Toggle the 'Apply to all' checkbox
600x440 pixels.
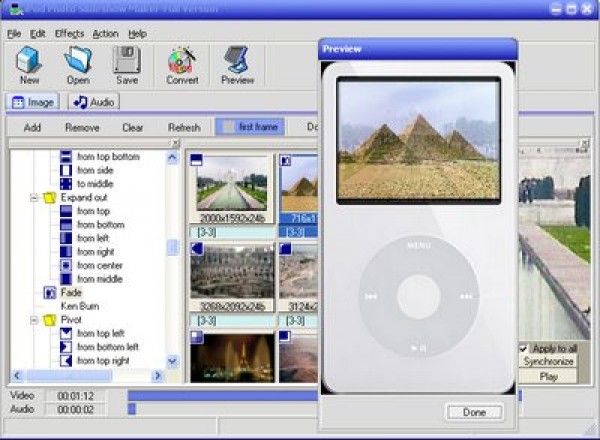point(523,349)
